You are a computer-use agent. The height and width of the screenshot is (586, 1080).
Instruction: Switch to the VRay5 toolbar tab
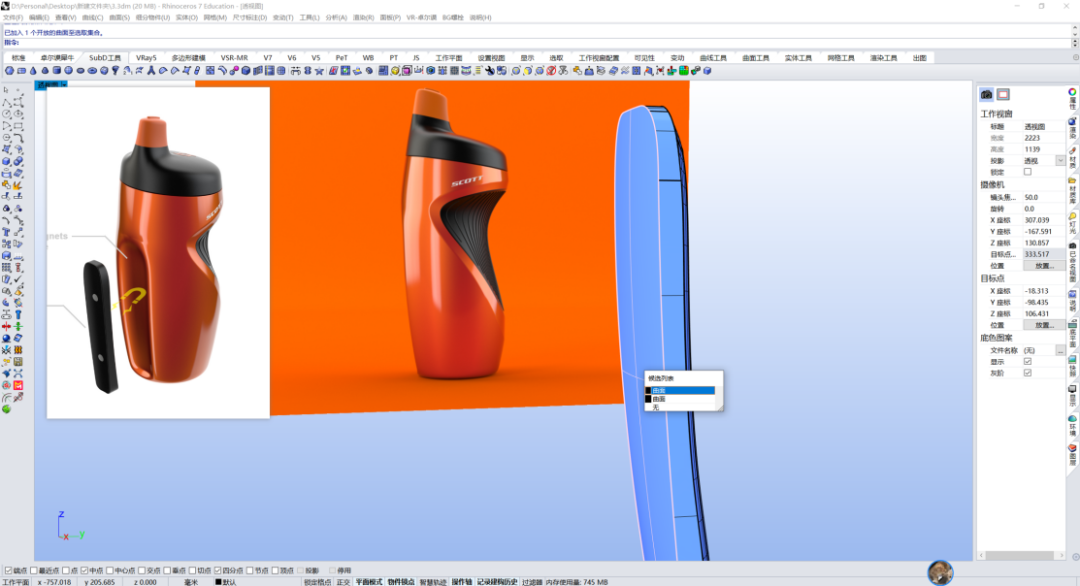point(146,58)
